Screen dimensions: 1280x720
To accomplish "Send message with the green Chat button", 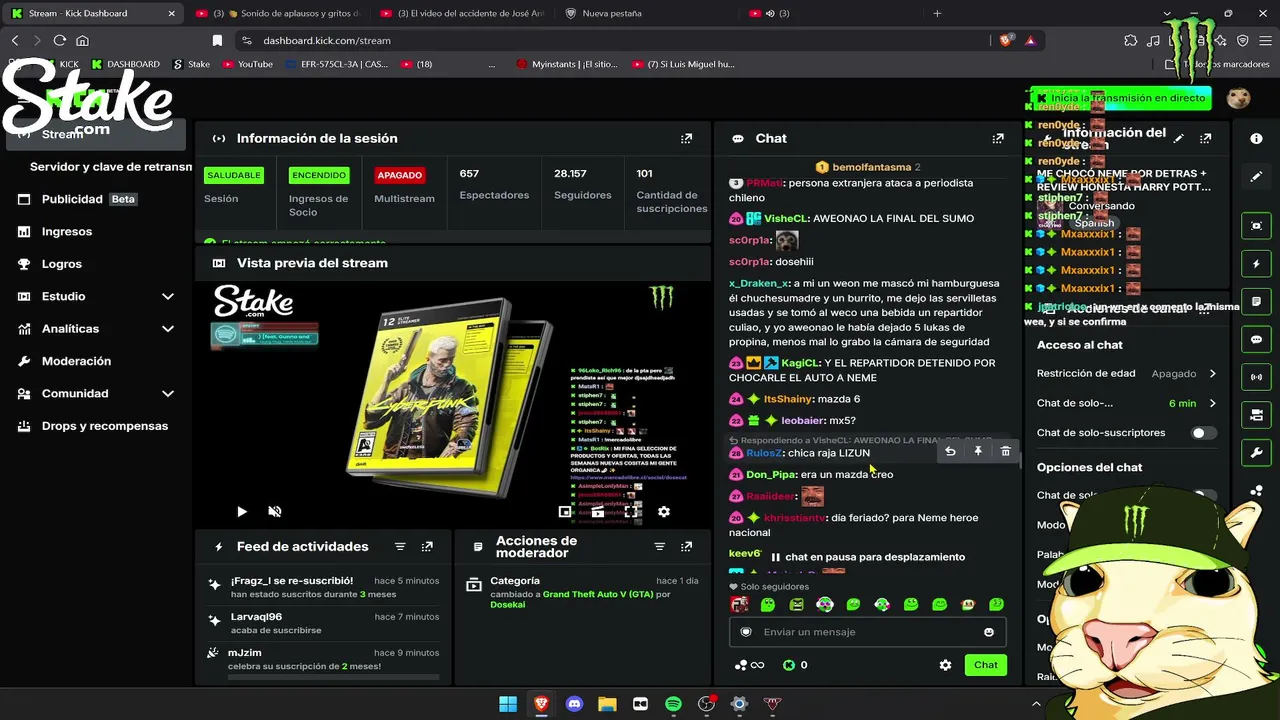I will tap(986, 665).
